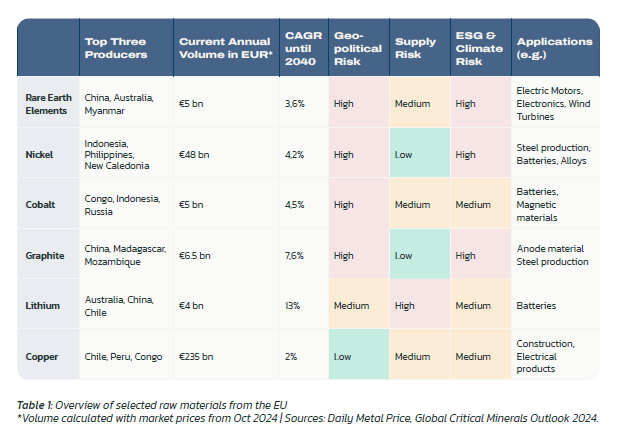Select the "ESG & Climate Risk" header
The width and height of the screenshot is (617, 443).
tap(475, 48)
